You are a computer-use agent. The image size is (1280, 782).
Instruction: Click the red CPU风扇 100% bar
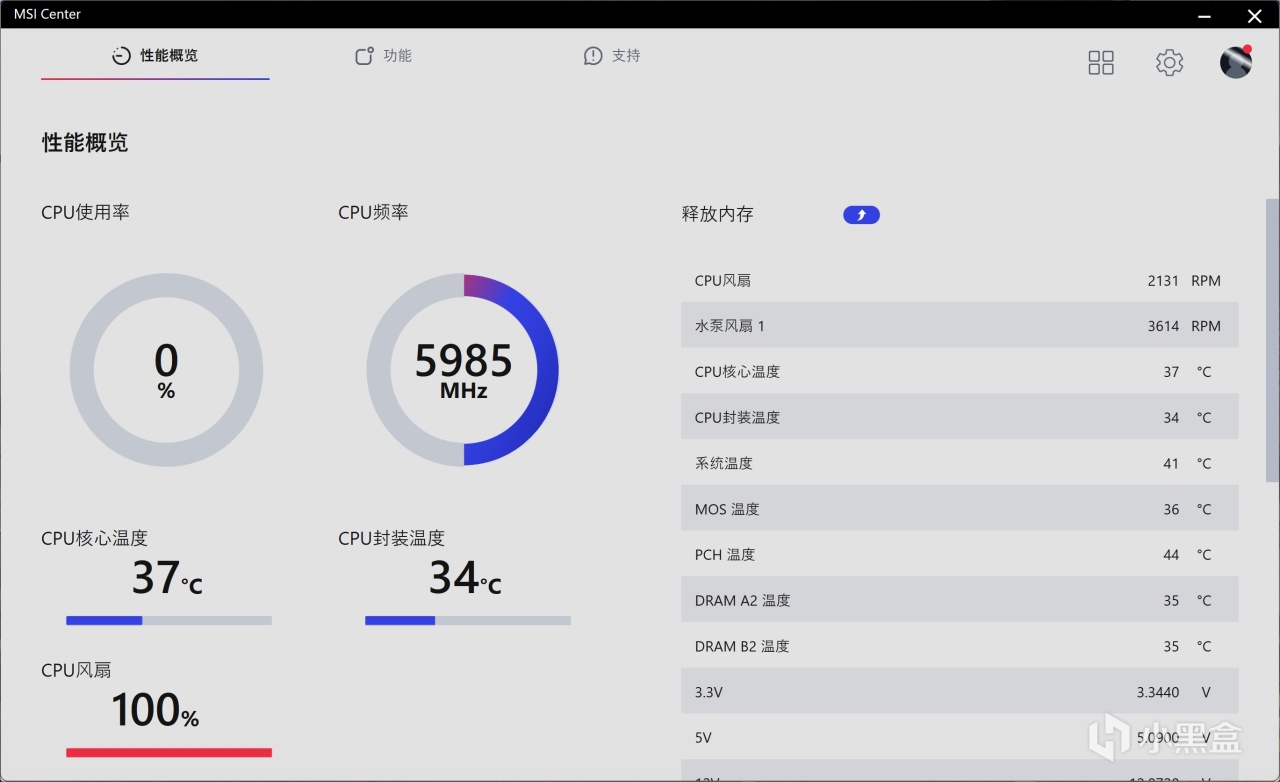point(169,752)
